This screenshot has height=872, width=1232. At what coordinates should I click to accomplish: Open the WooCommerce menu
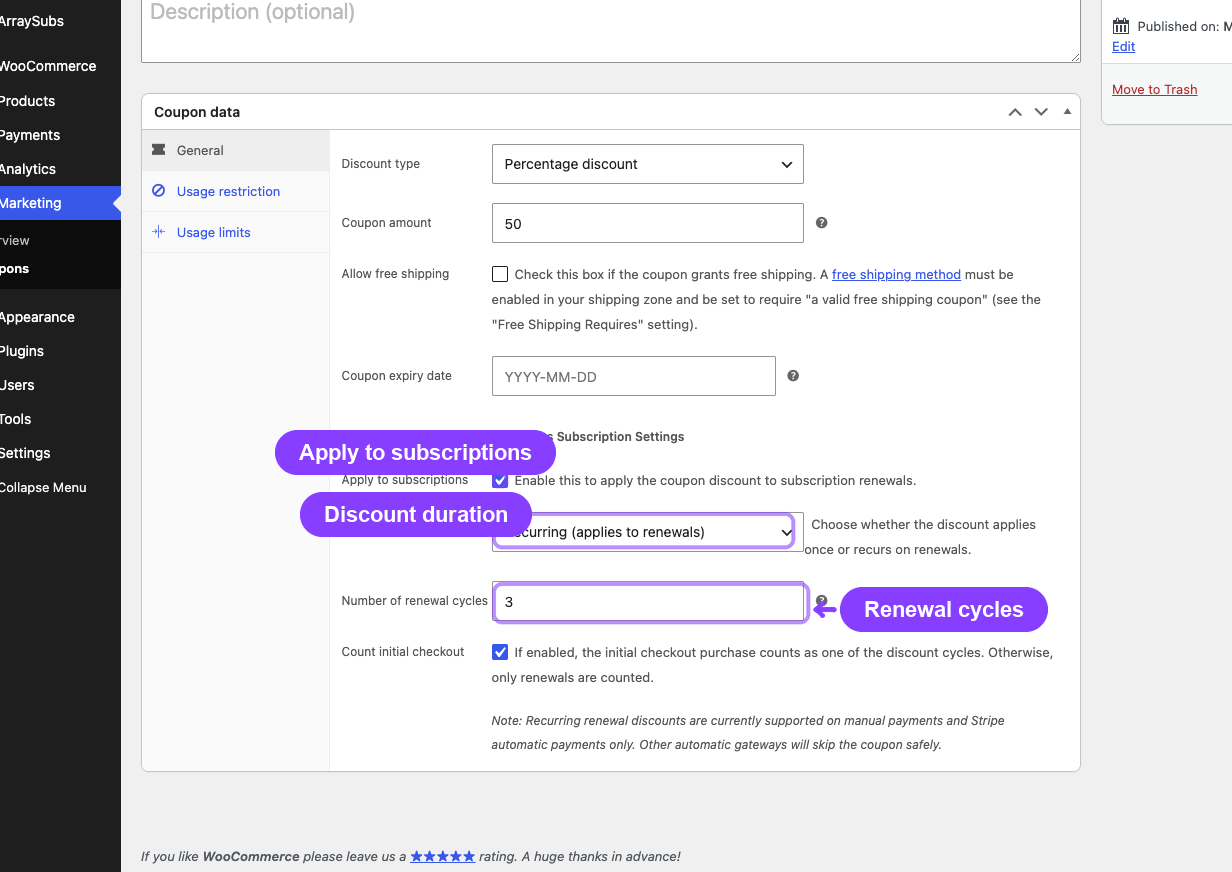pyautogui.click(x=60, y=66)
